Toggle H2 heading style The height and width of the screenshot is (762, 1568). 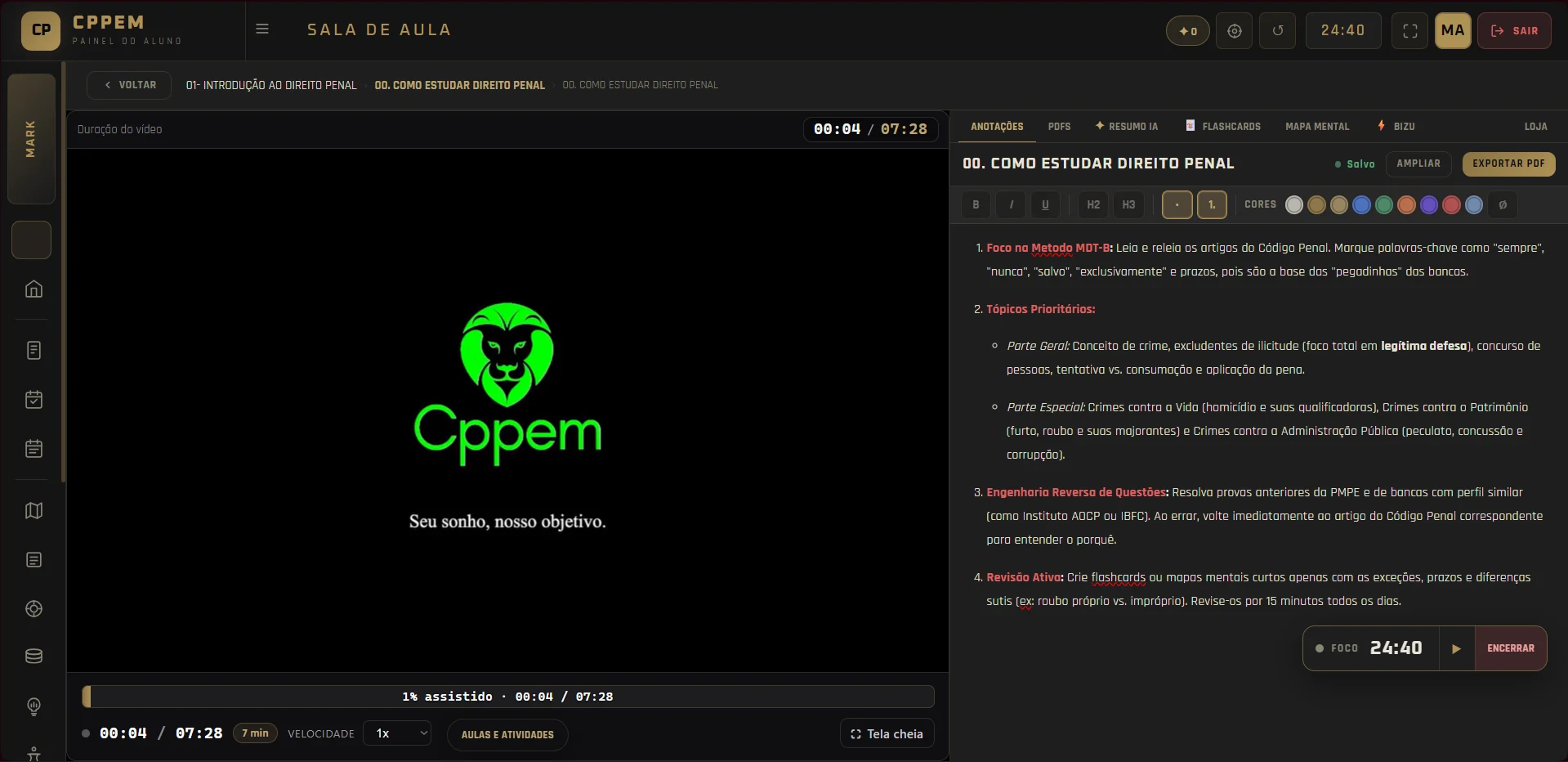click(1093, 204)
